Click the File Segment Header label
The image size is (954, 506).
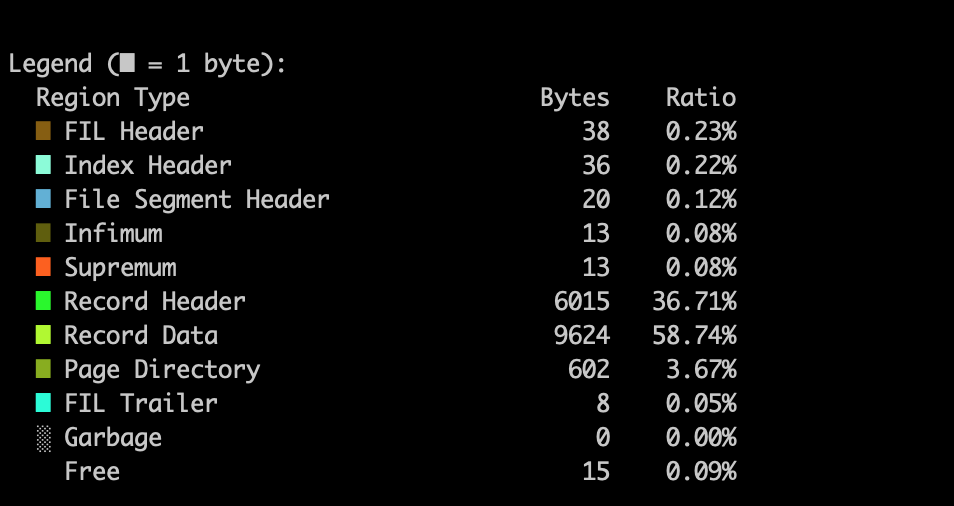(196, 199)
